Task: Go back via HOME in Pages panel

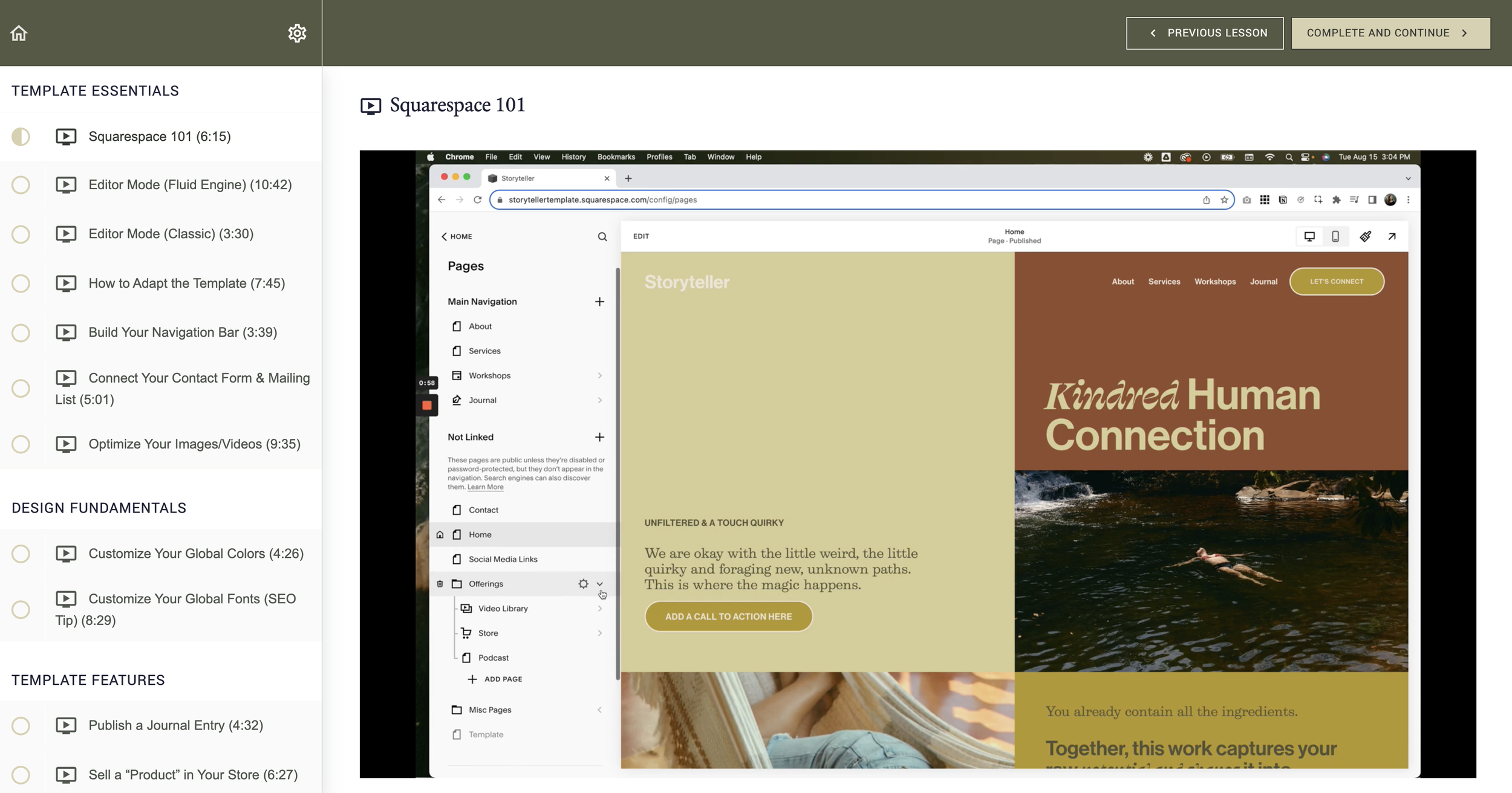Action: coord(457,236)
